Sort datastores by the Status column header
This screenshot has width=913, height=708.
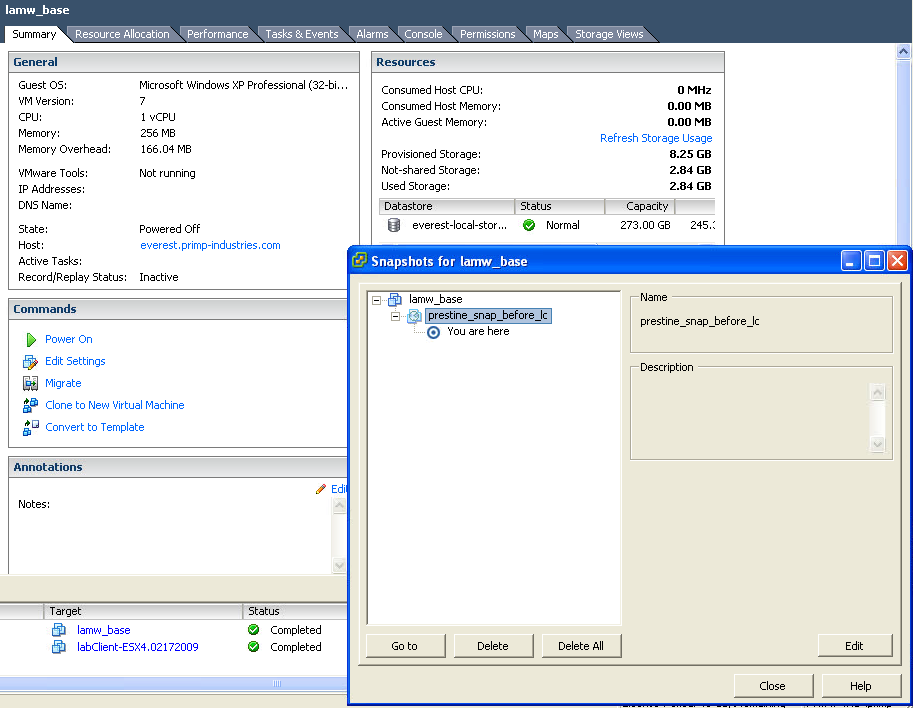(560, 206)
